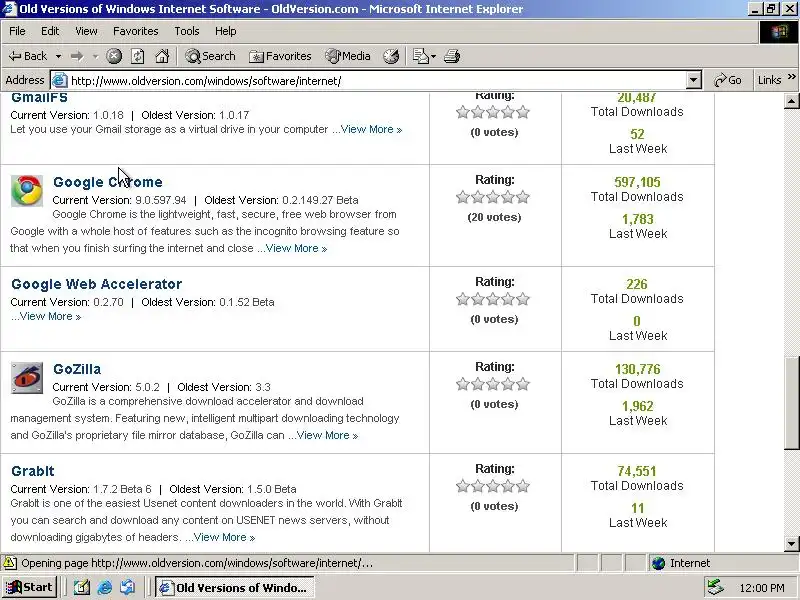Click View More for Google Web Accelerator
The height and width of the screenshot is (600, 800).
pyautogui.click(x=50, y=316)
